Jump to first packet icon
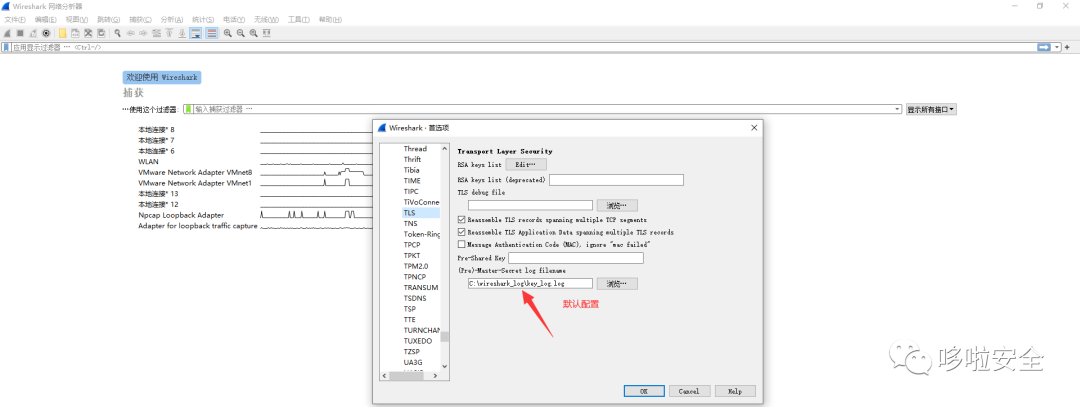The height and width of the screenshot is (407, 1080). click(x=169, y=33)
